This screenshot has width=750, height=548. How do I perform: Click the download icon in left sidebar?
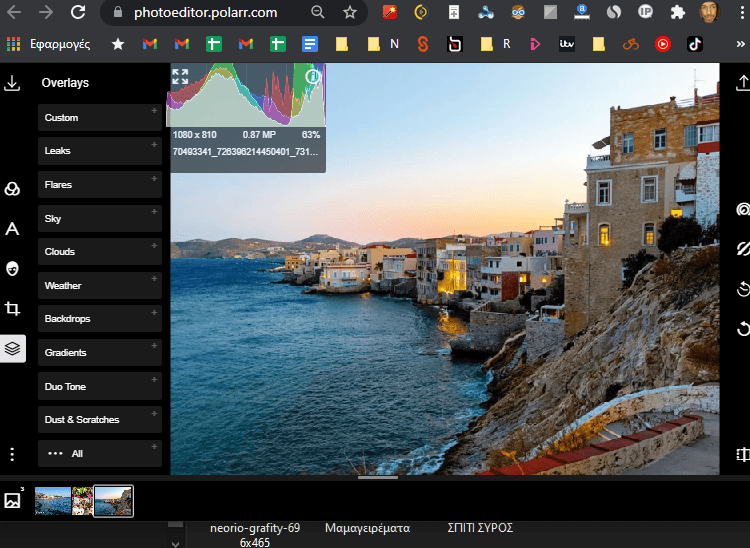coord(13,83)
